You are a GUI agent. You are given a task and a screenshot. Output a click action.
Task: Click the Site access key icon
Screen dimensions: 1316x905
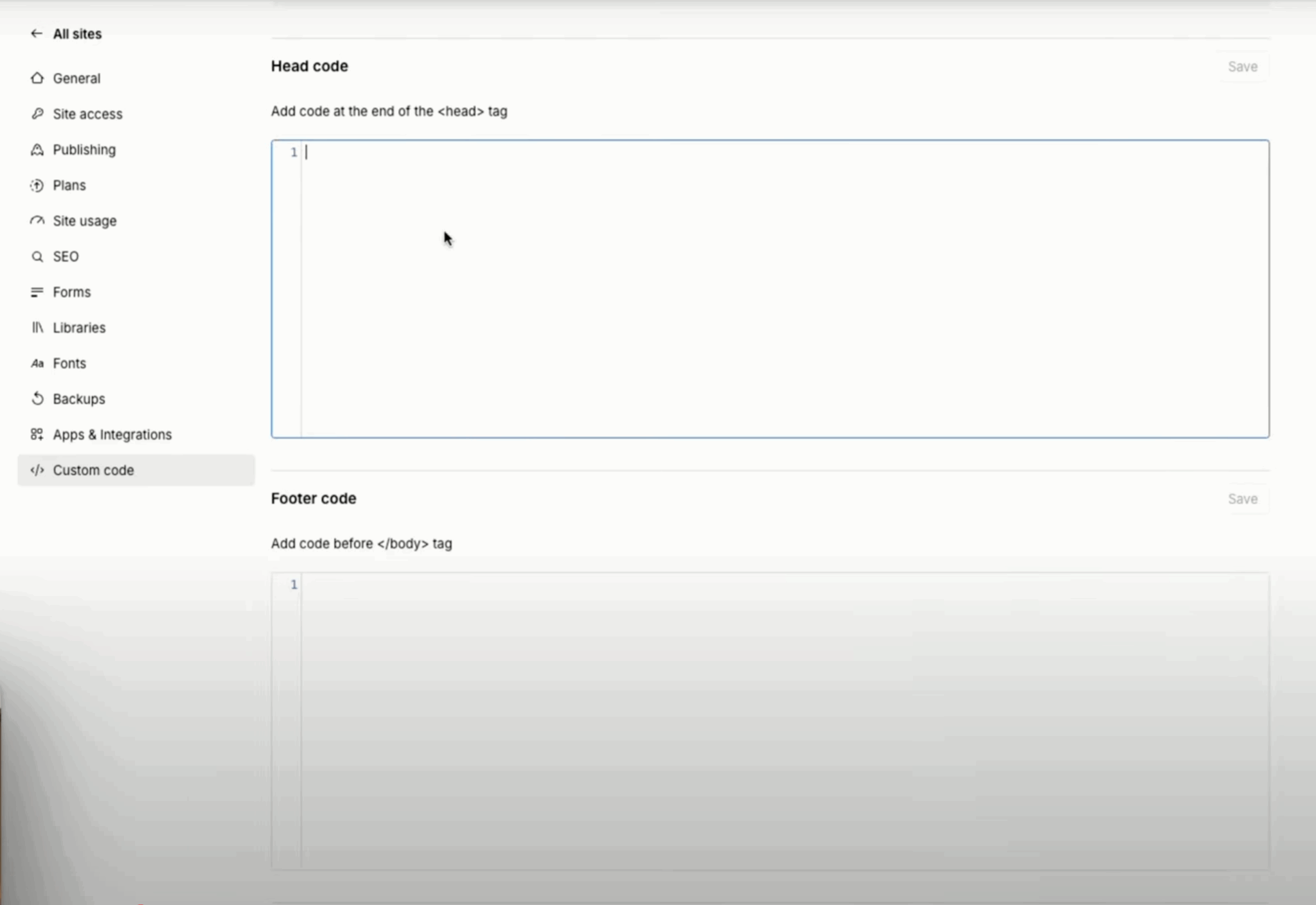[37, 114]
